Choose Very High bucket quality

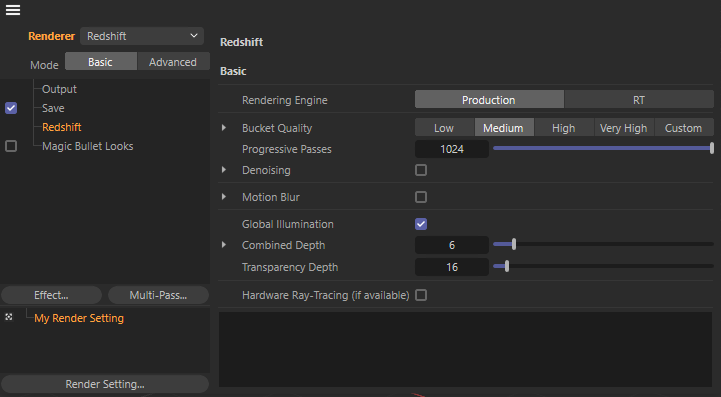pyautogui.click(x=624, y=128)
